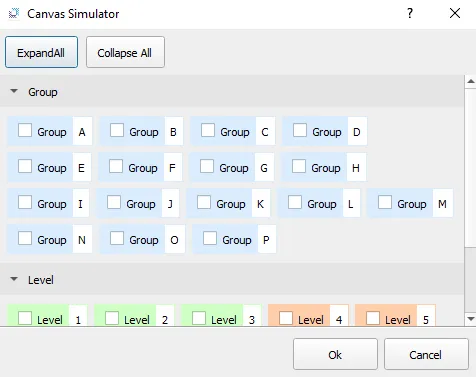Viewport: 476px width, 377px height.
Task: Check the Group H checkbox
Action: [x=299, y=166]
